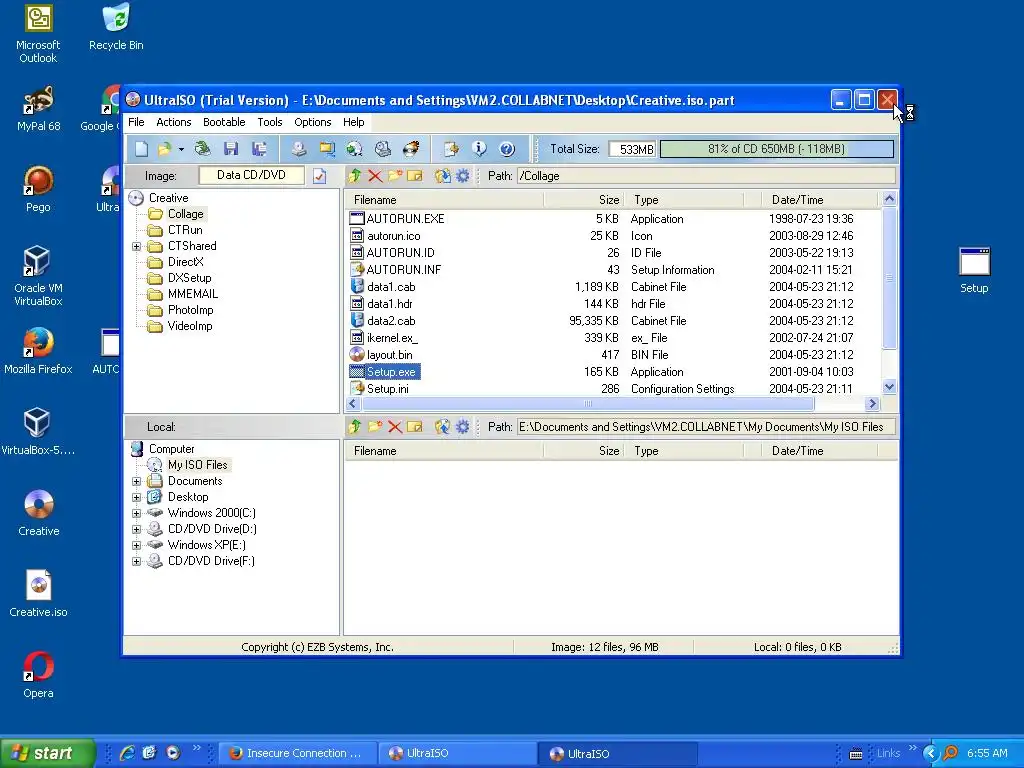
Task: Click the Save floppy disk icon
Action: point(231,149)
